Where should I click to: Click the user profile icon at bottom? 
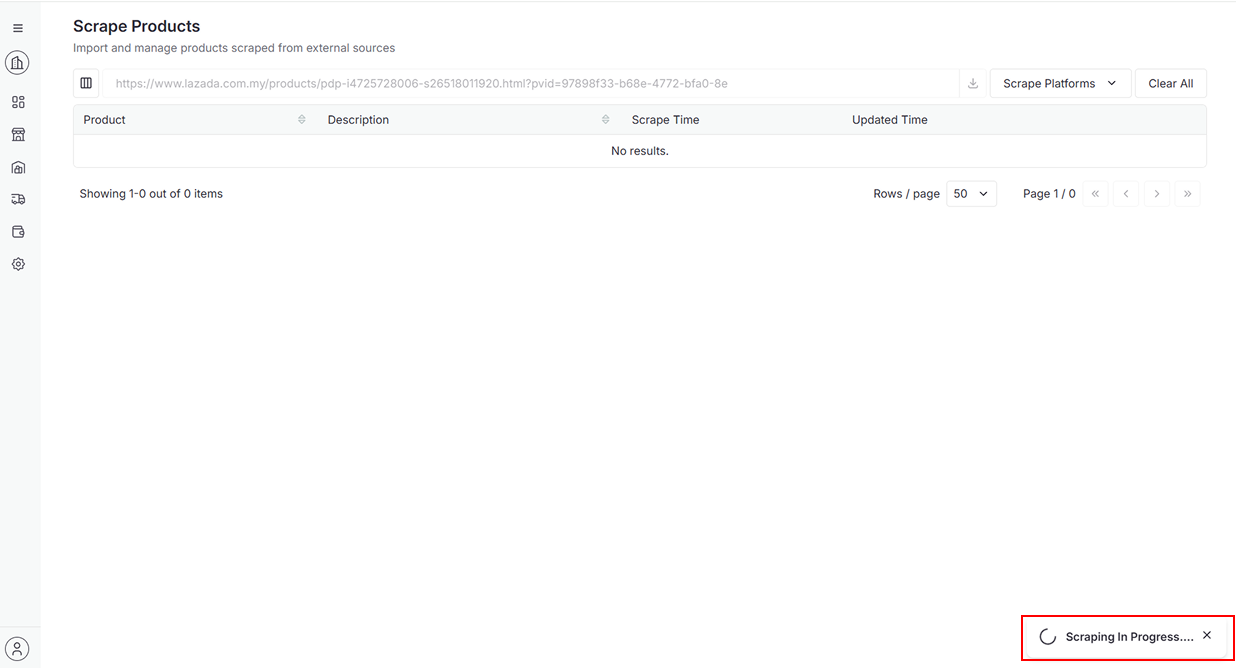pyautogui.click(x=17, y=648)
